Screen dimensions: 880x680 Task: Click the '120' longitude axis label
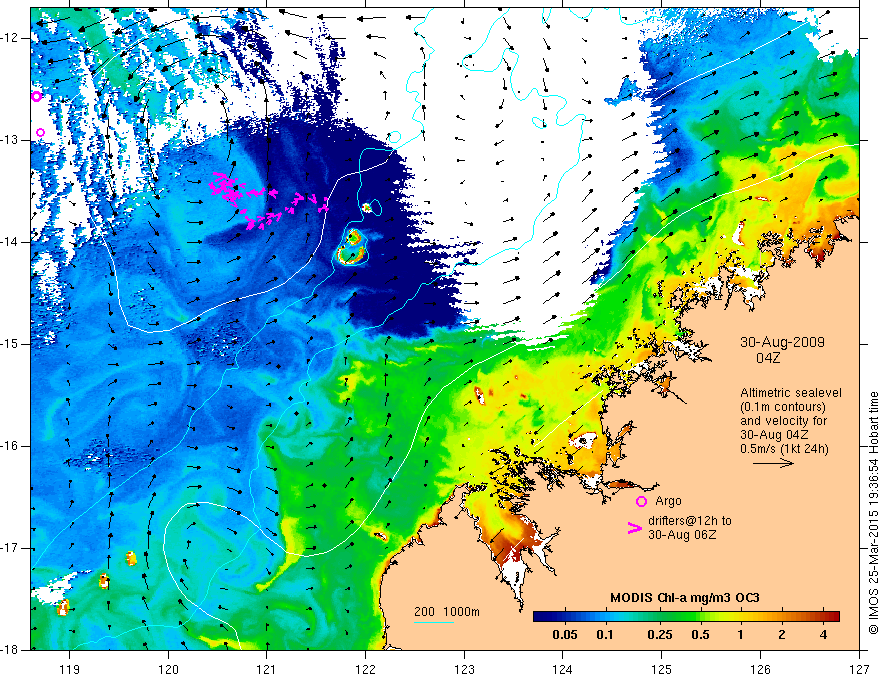pyautogui.click(x=168, y=669)
